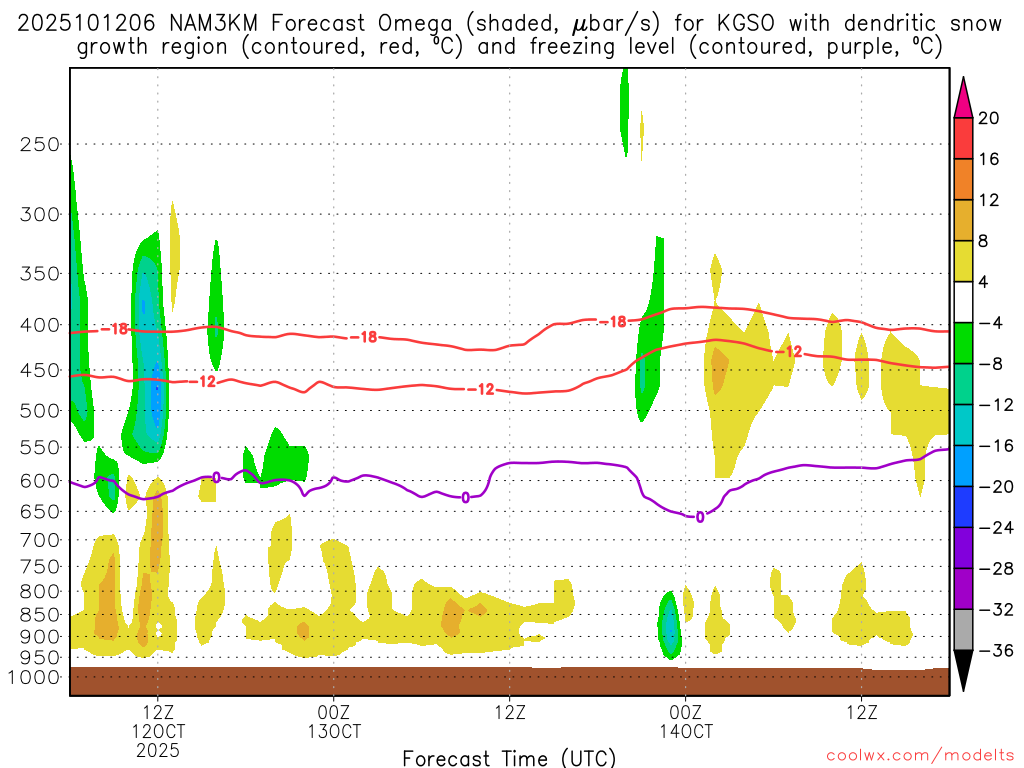Click the 13OCT date label on the time axis
Viewport: 1024px width, 768px height.
pos(334,731)
